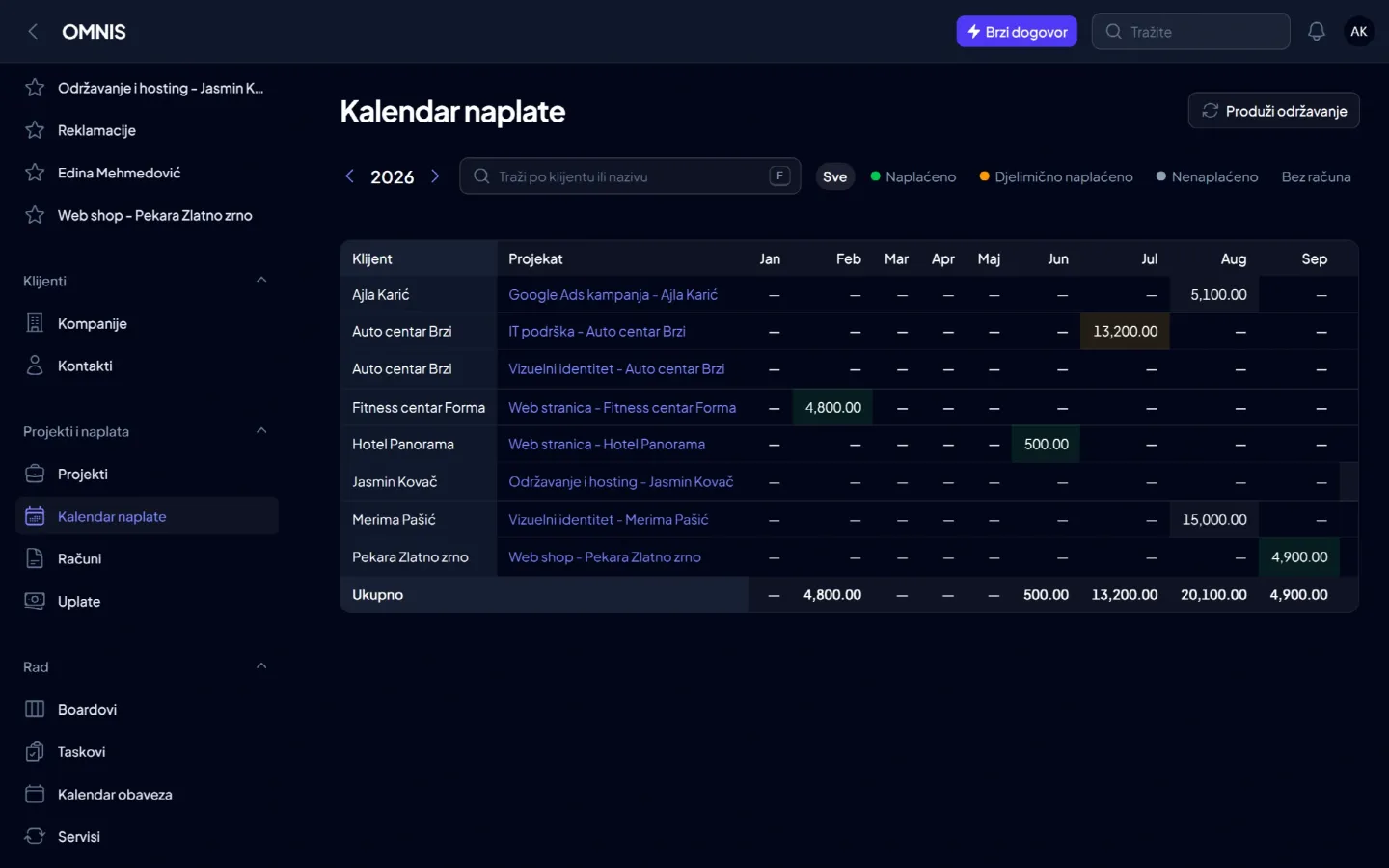Go to next year after 2026

(435, 176)
